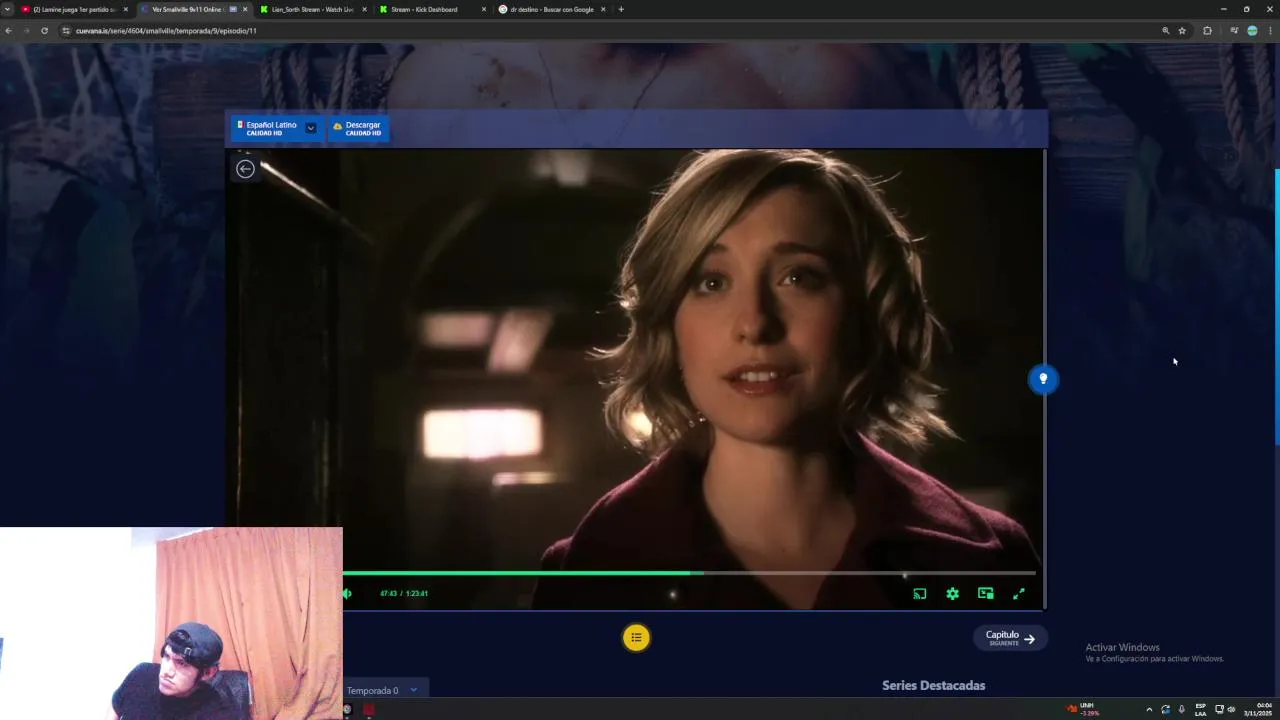Seek on the green video progress bar
The image size is (1280, 720).
(x=689, y=573)
